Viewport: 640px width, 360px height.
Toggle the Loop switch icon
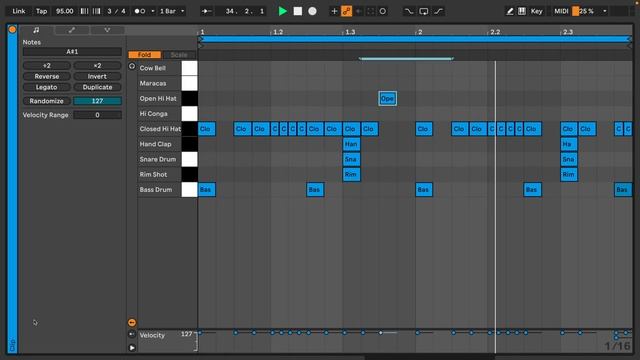424,11
